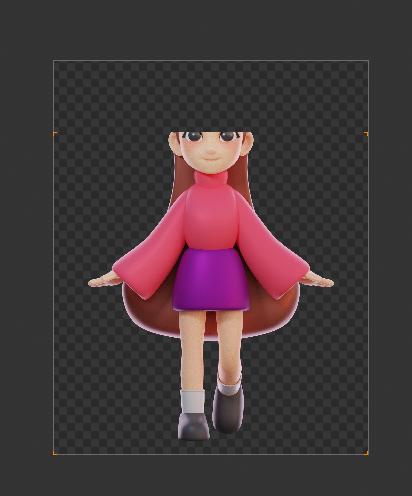The width and height of the screenshot is (412, 496).
Task: Select the top-left orange render border corner marker
Action: coord(55,134)
